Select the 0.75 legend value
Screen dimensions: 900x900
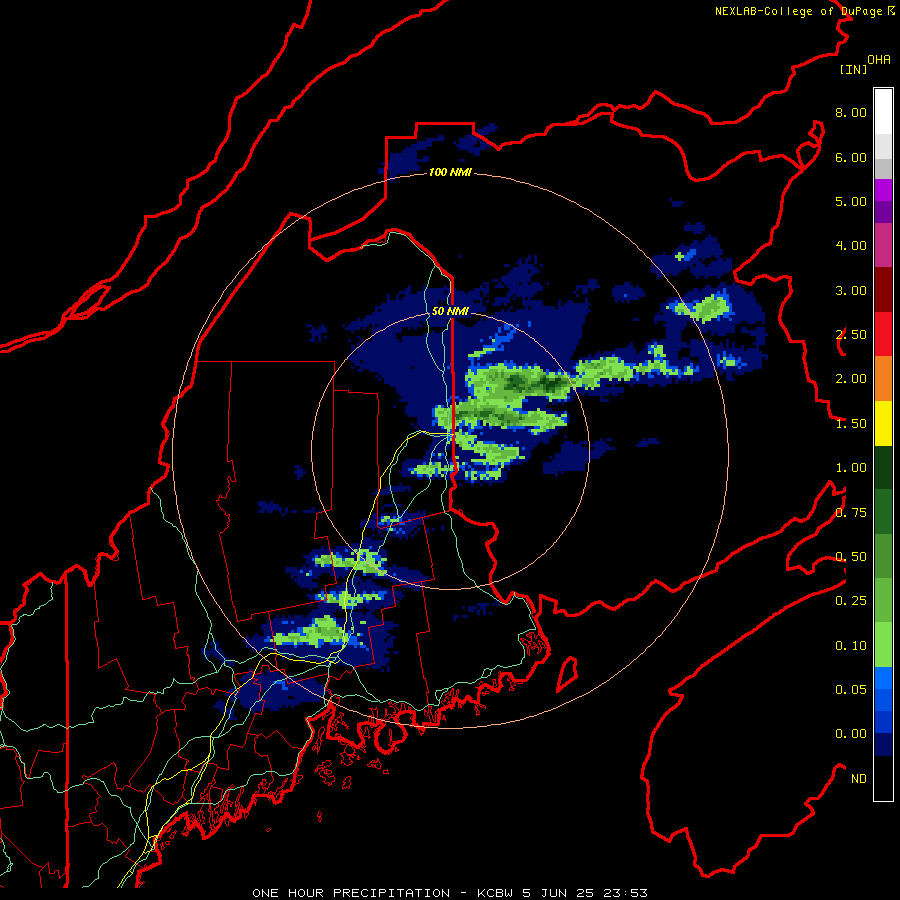pyautogui.click(x=851, y=513)
